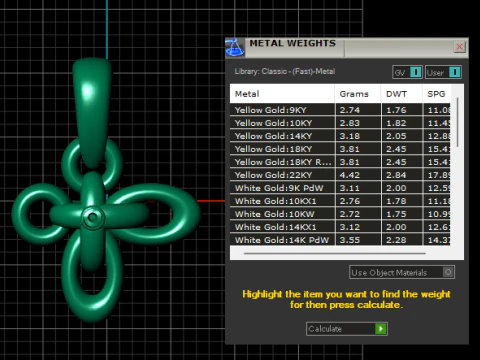Click the 4.42 grams value
Screen dimensions: 480x360
350,175
